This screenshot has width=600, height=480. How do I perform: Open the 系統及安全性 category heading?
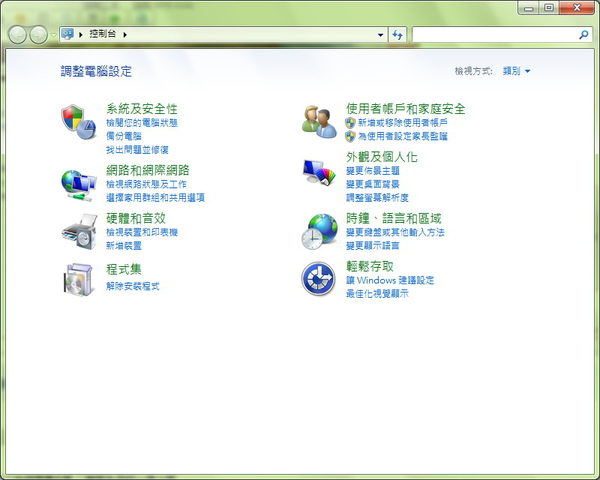tap(142, 109)
